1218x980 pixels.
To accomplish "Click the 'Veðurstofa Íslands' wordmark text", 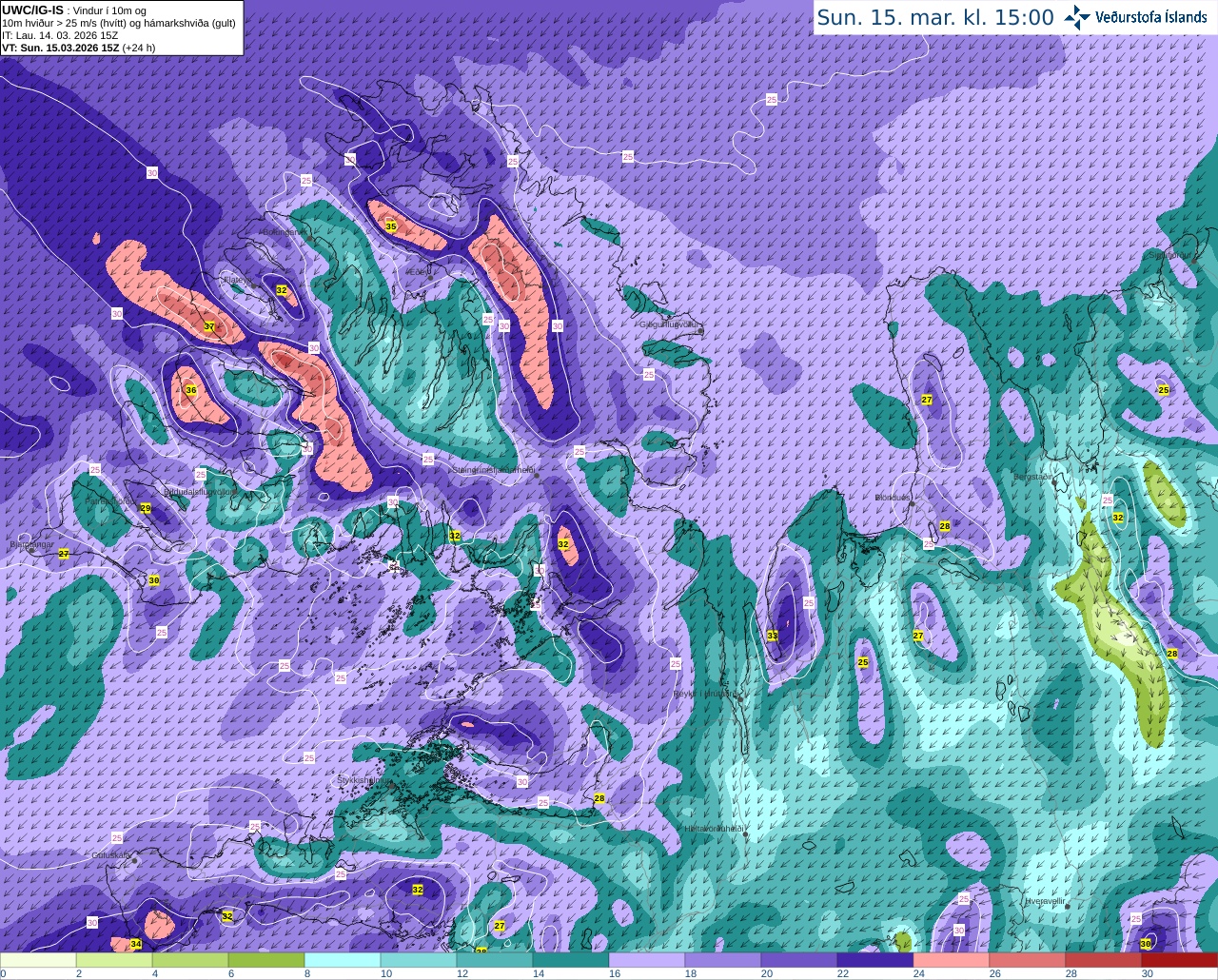I will (x=1150, y=17).
